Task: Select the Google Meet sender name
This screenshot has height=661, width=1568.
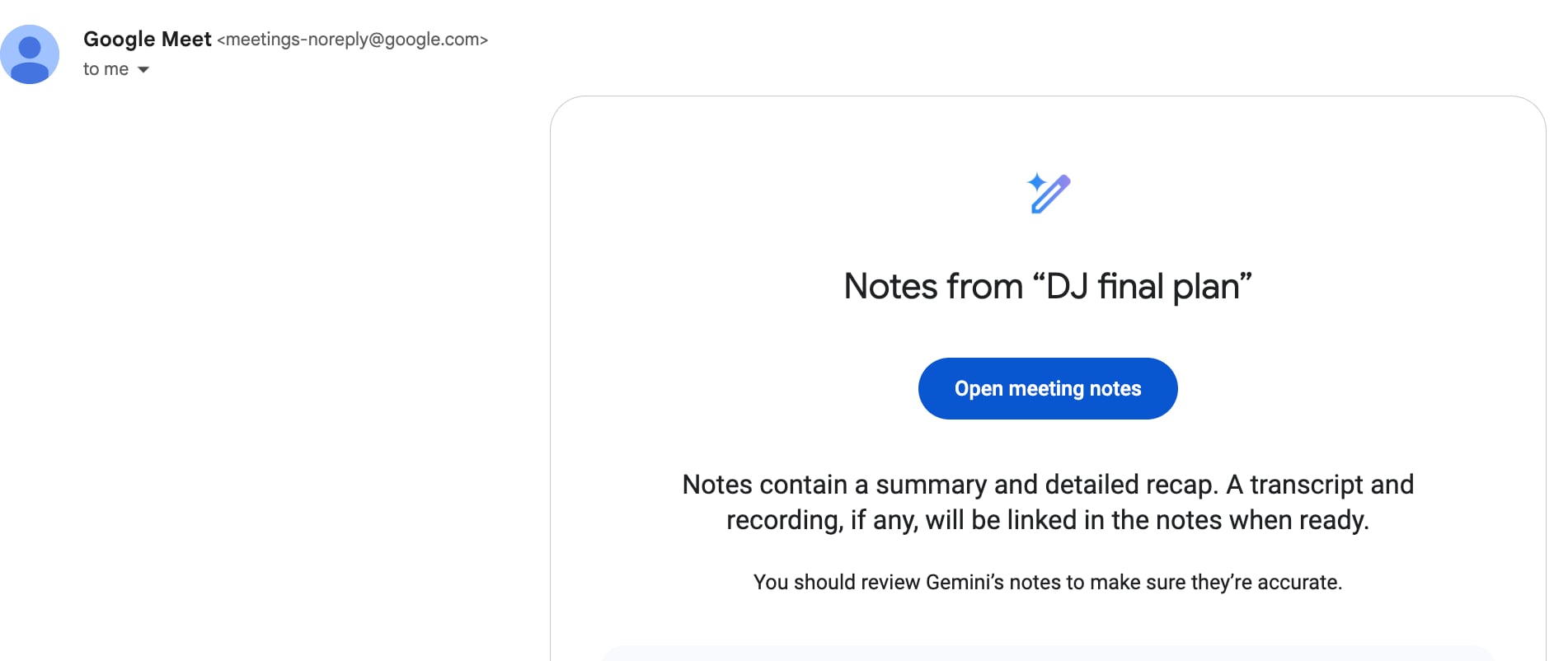Action: point(148,39)
